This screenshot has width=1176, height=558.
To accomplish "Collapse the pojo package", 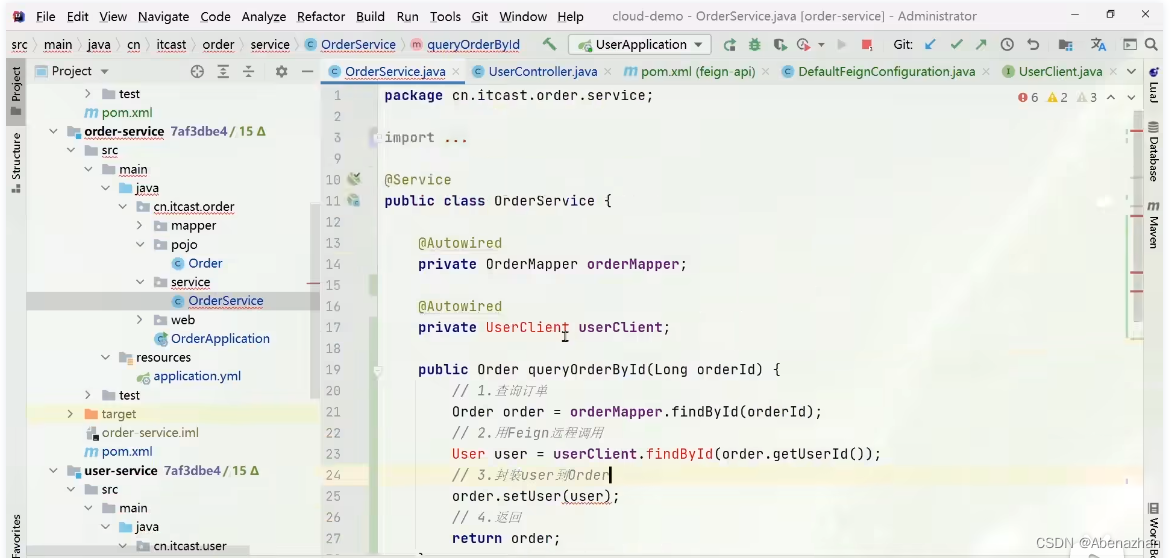I will pyautogui.click(x=140, y=244).
